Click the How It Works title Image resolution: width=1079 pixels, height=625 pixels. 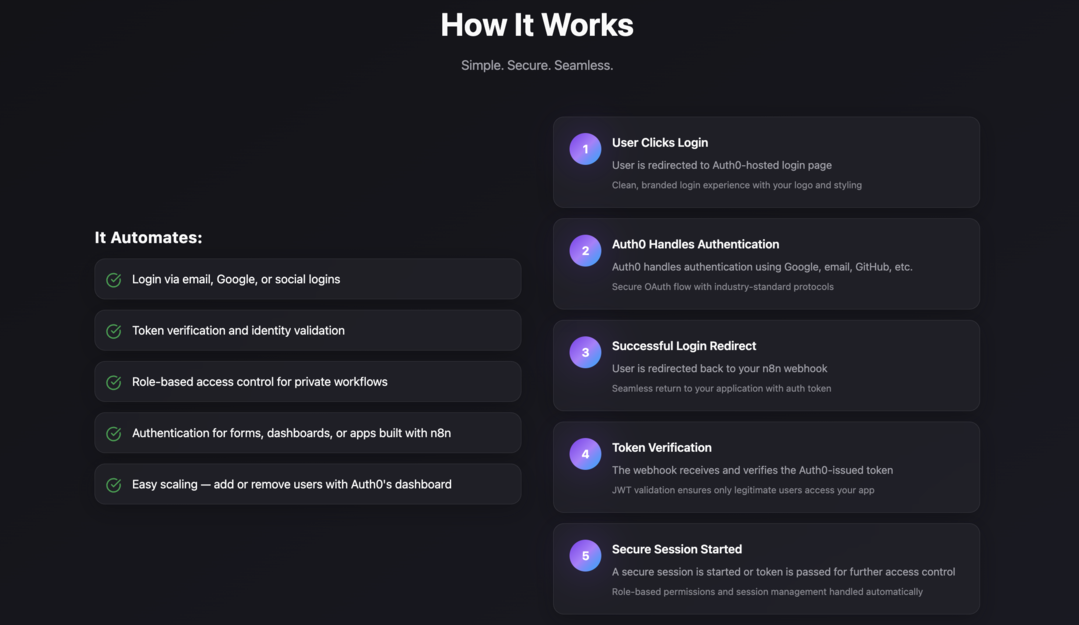[x=537, y=25]
